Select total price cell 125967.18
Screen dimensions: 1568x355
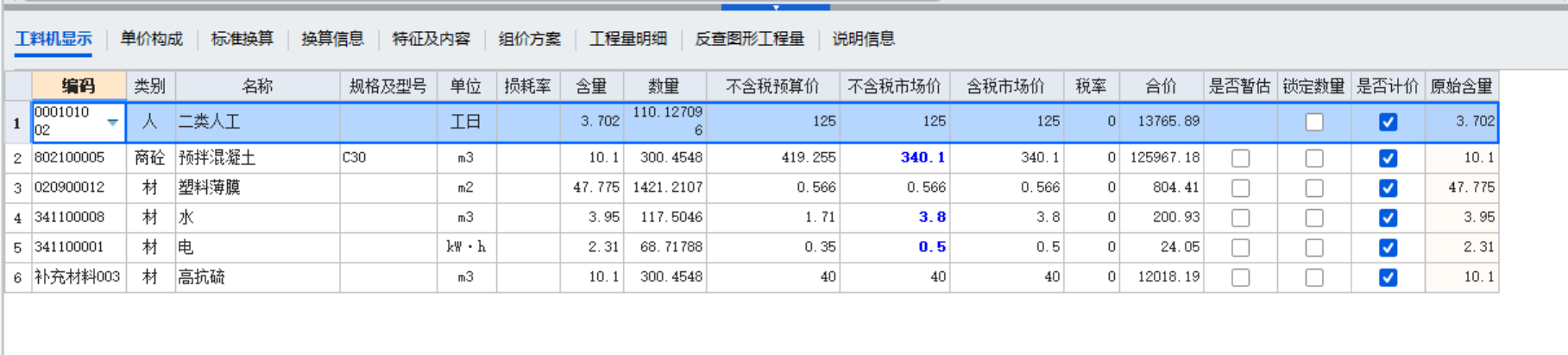coord(1162,159)
